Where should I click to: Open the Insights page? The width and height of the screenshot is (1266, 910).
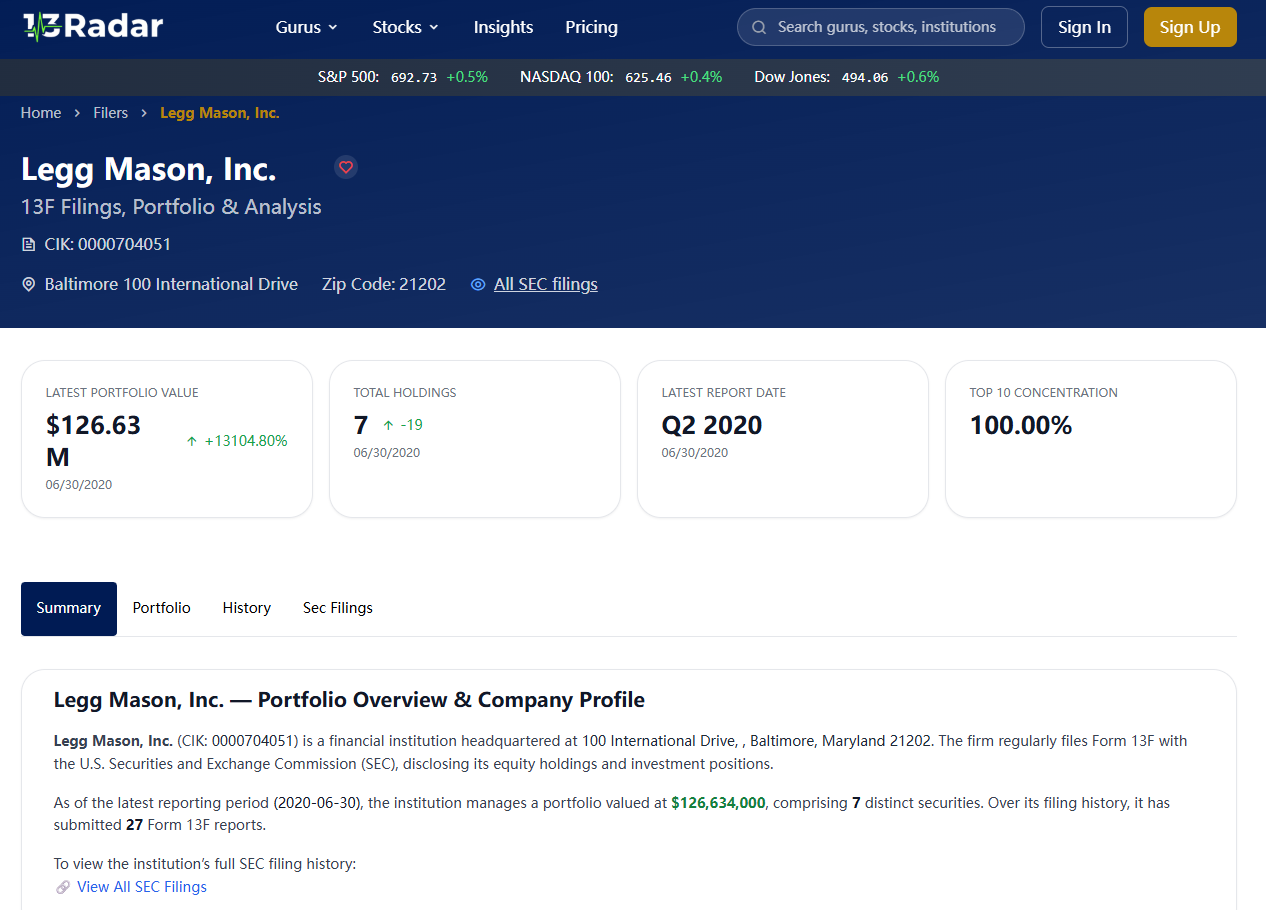(x=503, y=27)
